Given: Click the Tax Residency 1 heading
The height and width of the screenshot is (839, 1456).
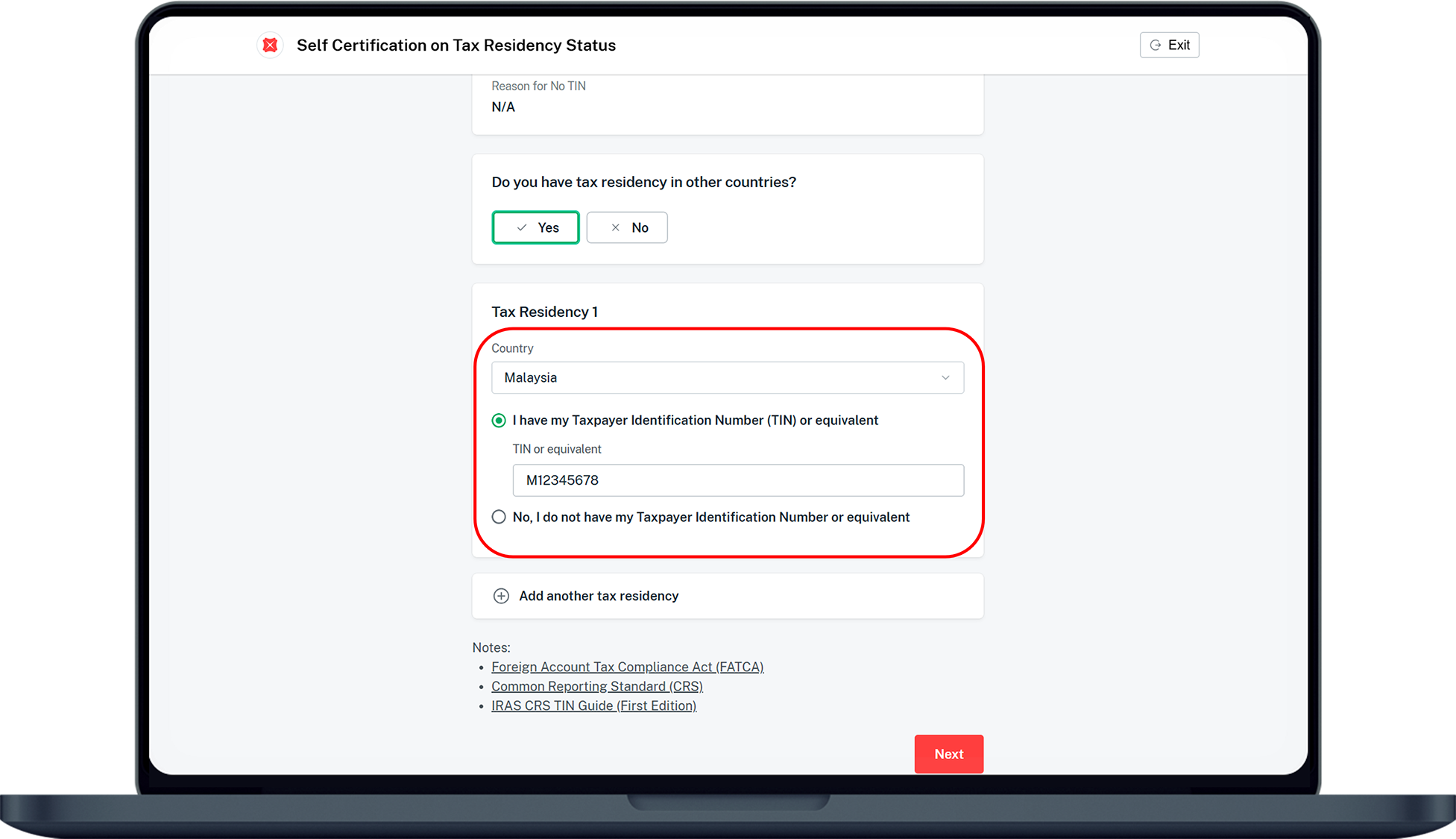Looking at the screenshot, I should (x=544, y=312).
